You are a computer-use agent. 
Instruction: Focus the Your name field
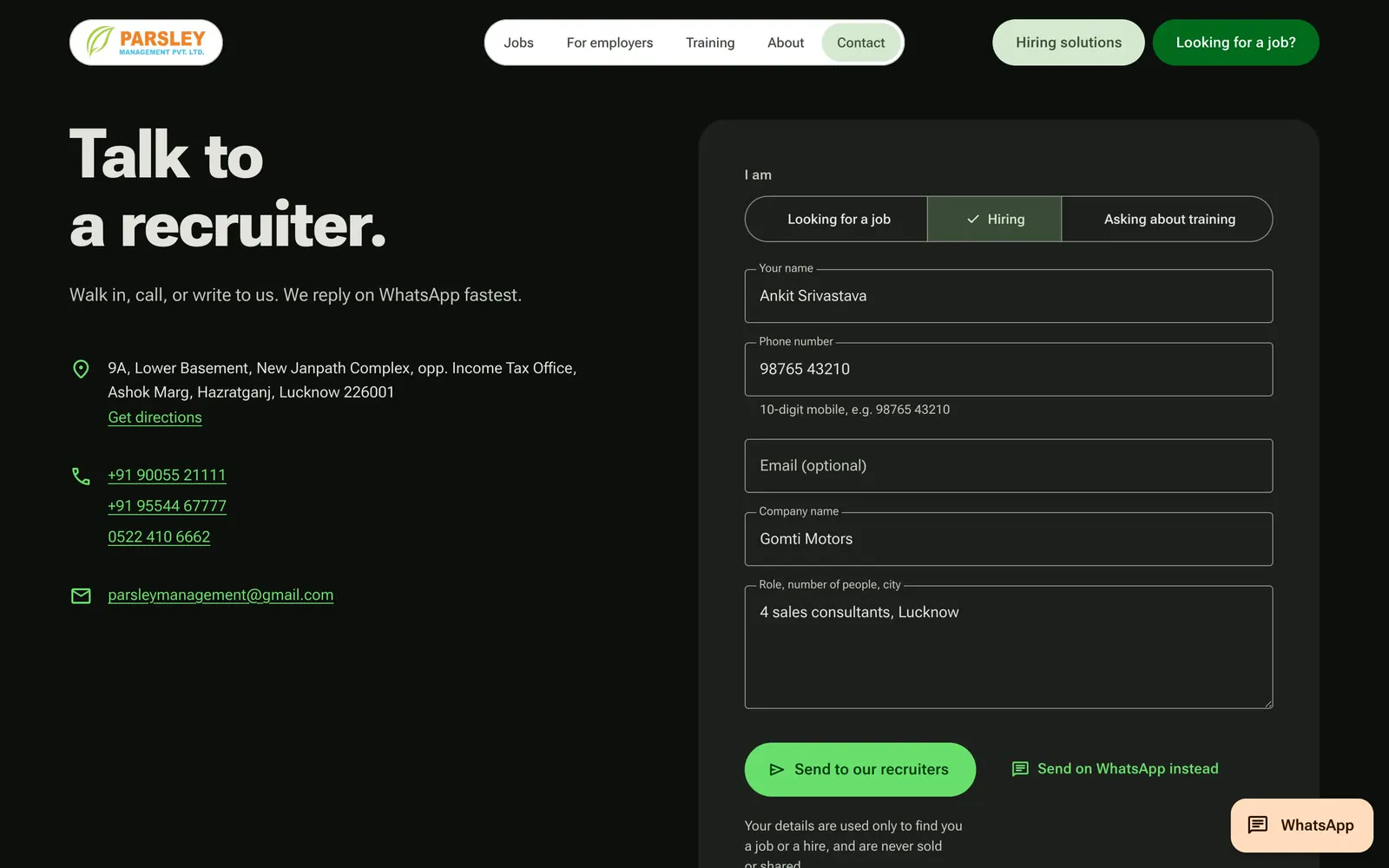1009,296
